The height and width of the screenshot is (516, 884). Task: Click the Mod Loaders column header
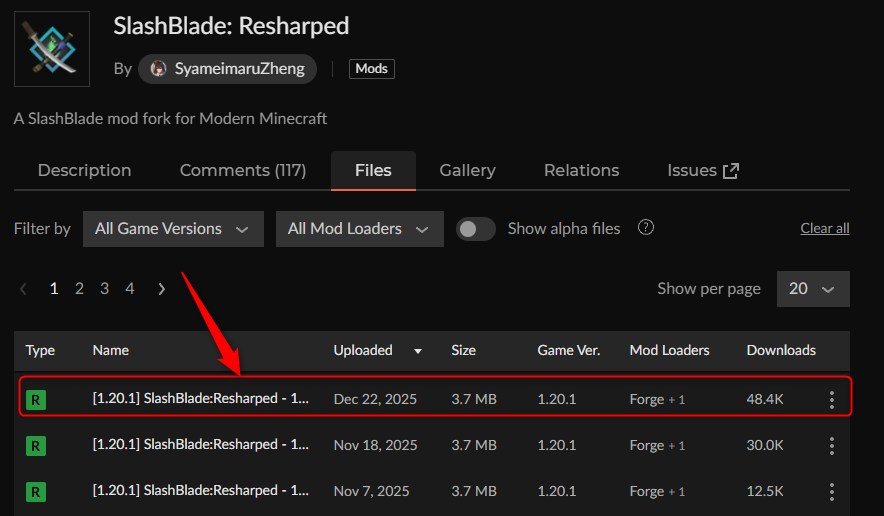pos(669,350)
